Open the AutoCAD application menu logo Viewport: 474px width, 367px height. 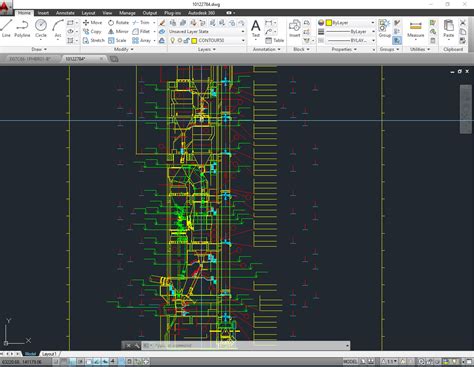[6, 7]
